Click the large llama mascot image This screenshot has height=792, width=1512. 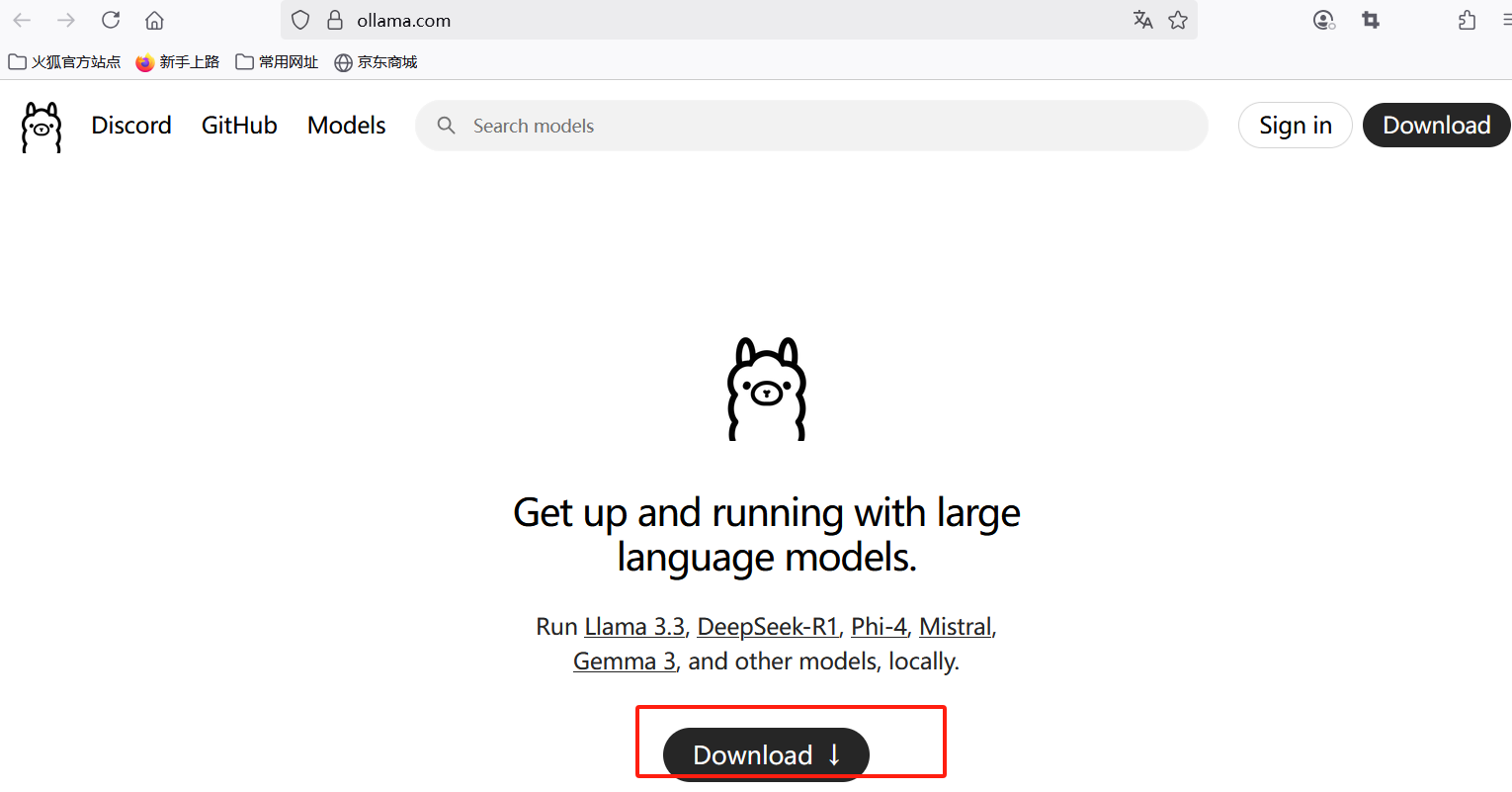767,389
